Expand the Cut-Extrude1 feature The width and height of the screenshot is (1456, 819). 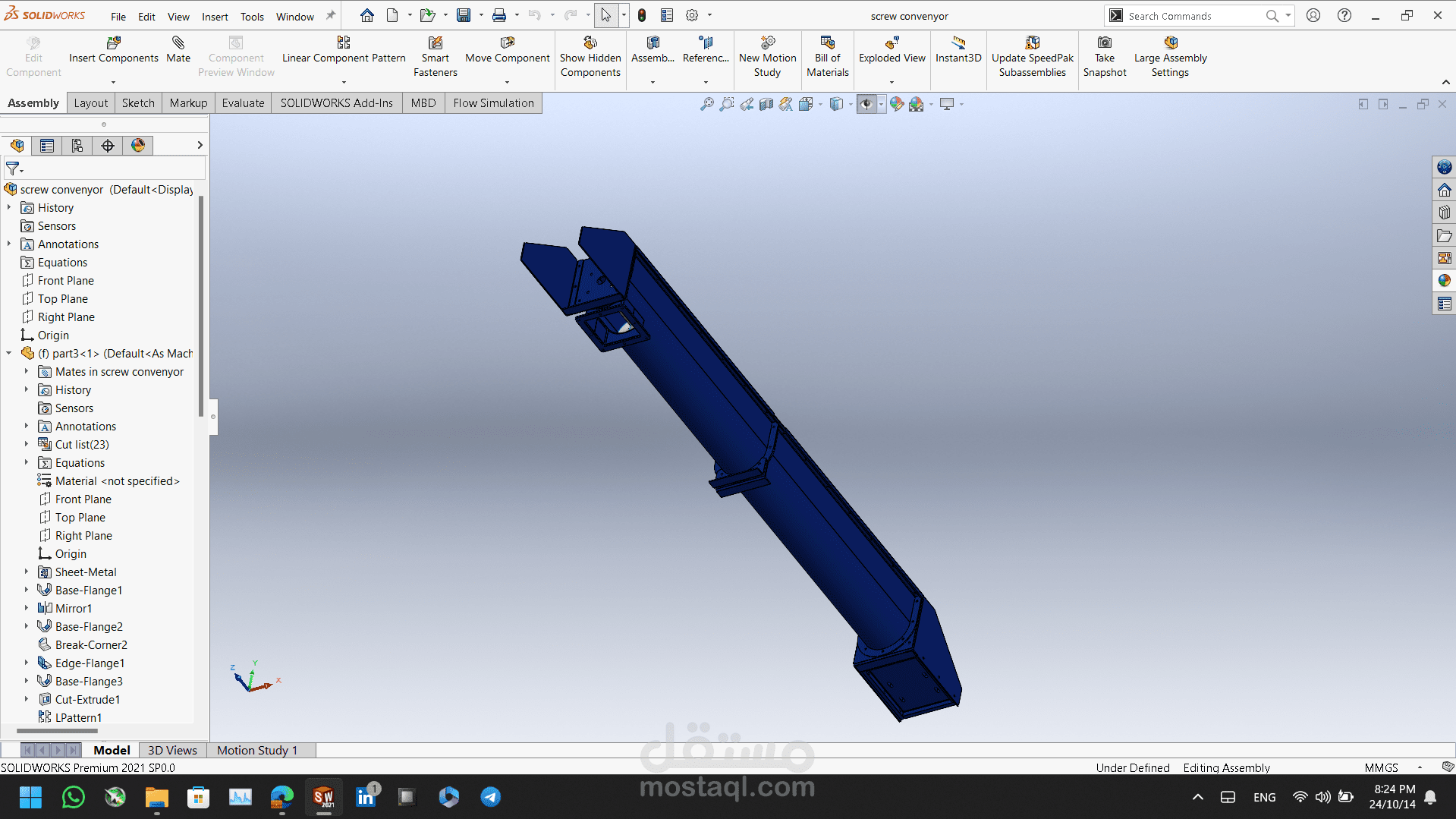(x=27, y=699)
